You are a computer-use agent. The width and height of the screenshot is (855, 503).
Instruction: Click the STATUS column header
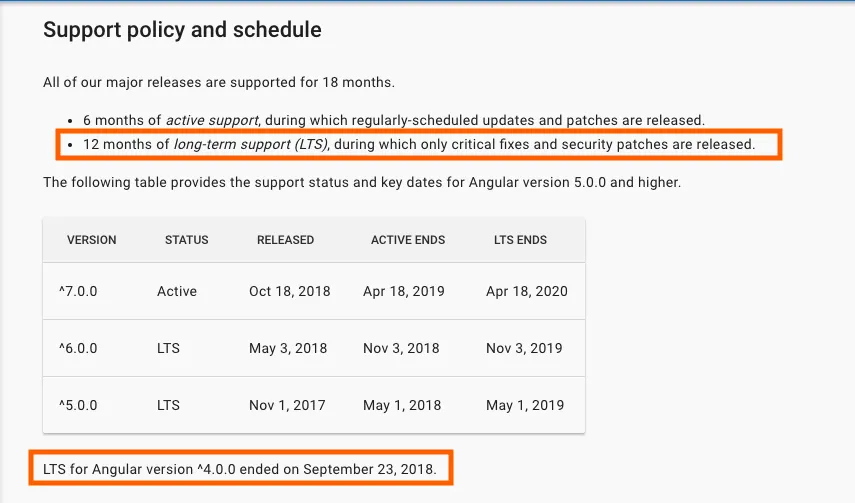[x=187, y=240]
